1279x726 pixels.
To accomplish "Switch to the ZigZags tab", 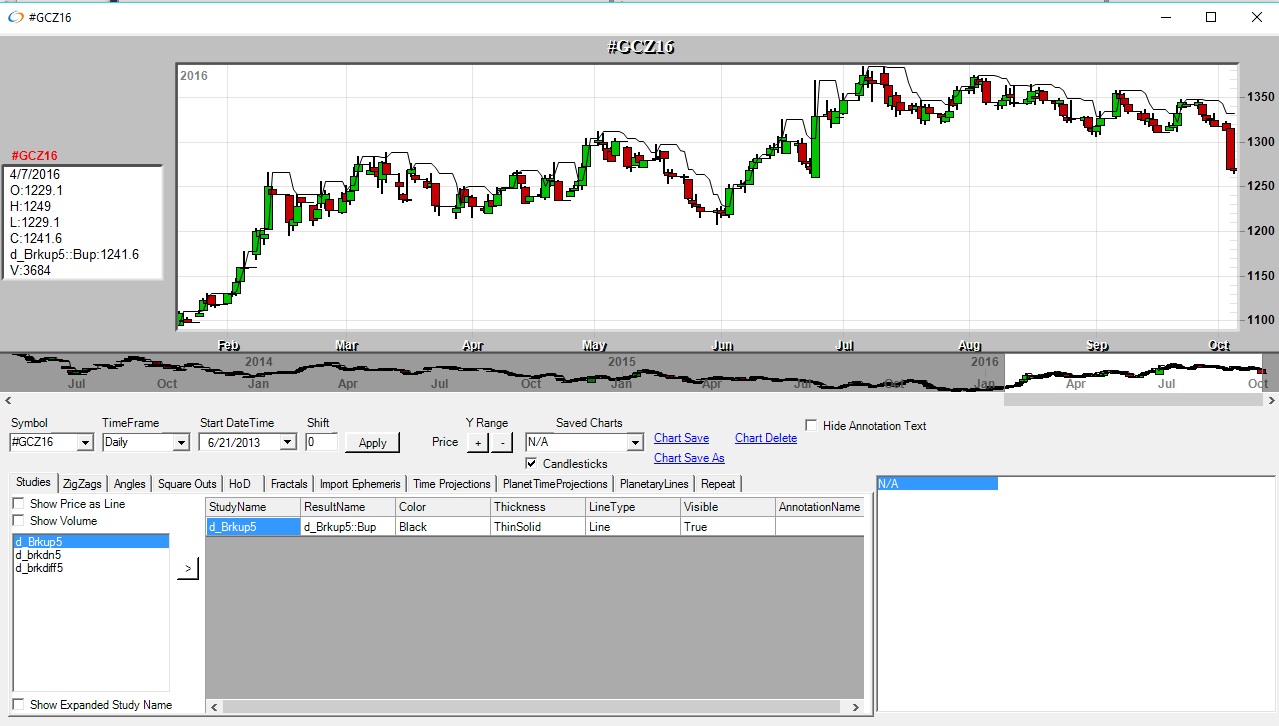I will pyautogui.click(x=82, y=484).
